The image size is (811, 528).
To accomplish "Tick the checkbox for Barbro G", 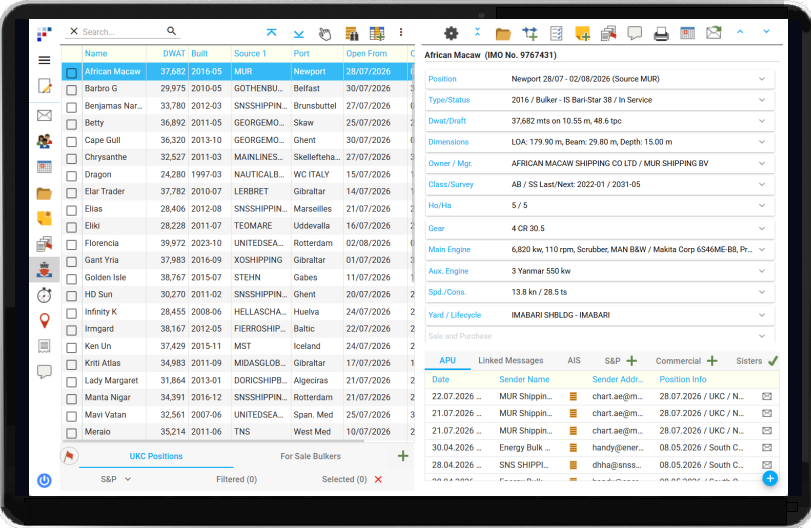I will click(72, 90).
